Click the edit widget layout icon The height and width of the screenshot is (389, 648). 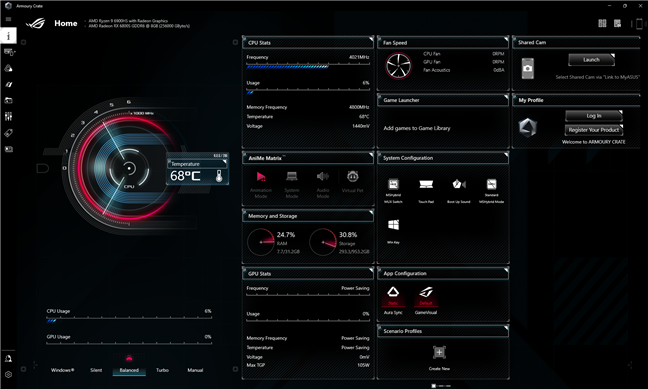click(617, 23)
